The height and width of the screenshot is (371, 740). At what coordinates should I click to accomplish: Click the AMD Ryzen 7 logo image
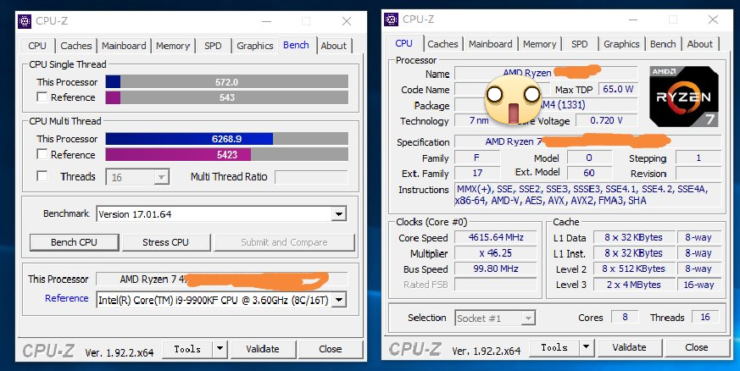tap(684, 96)
